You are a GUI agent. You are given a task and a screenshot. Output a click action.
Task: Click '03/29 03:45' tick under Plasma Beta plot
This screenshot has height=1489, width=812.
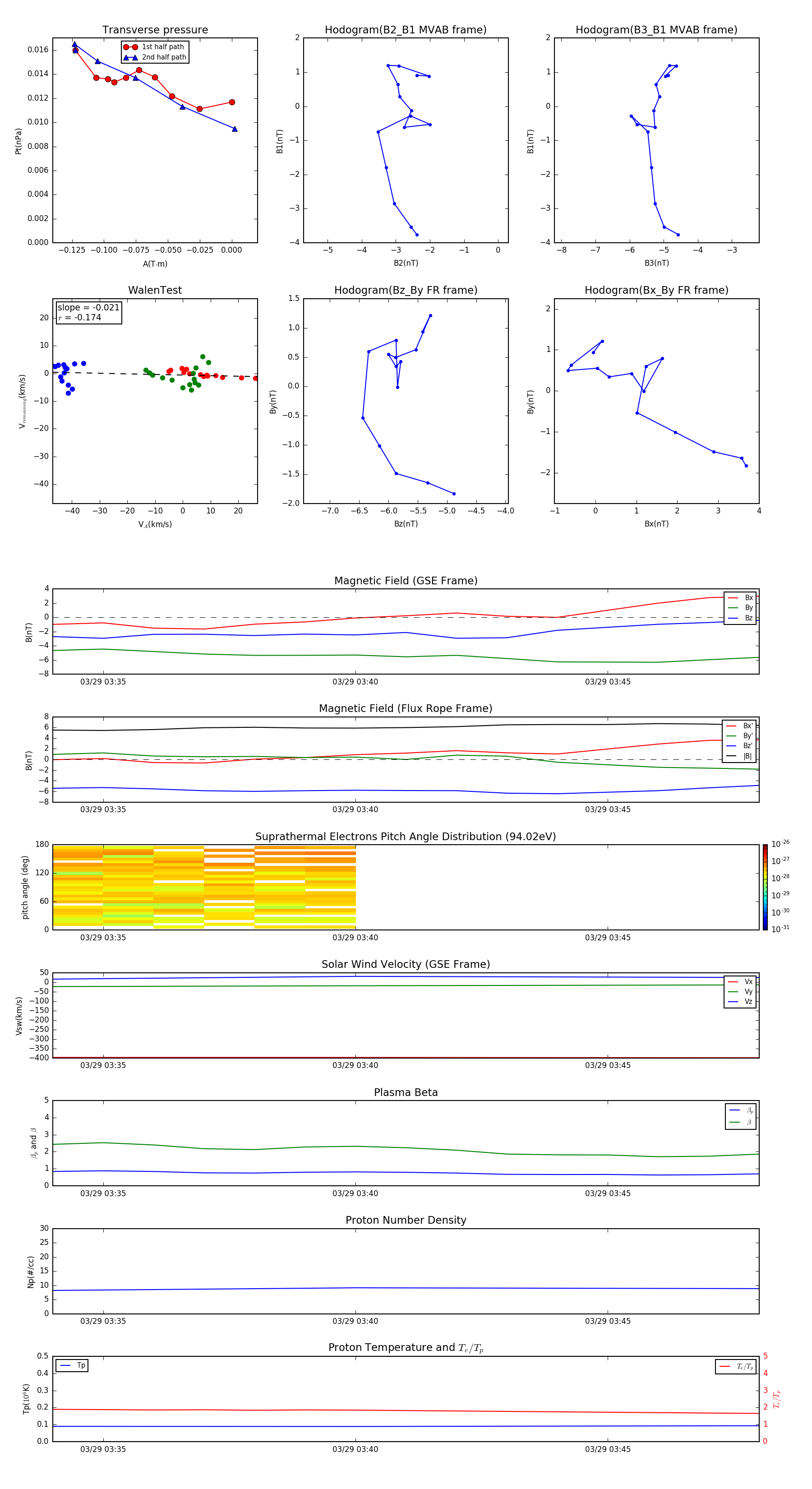coord(607,1193)
